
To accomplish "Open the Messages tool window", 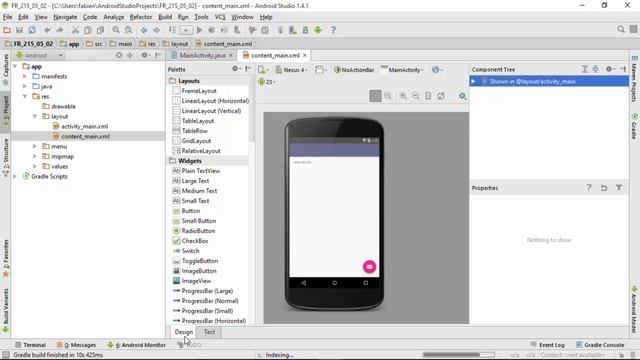I will [76, 345].
